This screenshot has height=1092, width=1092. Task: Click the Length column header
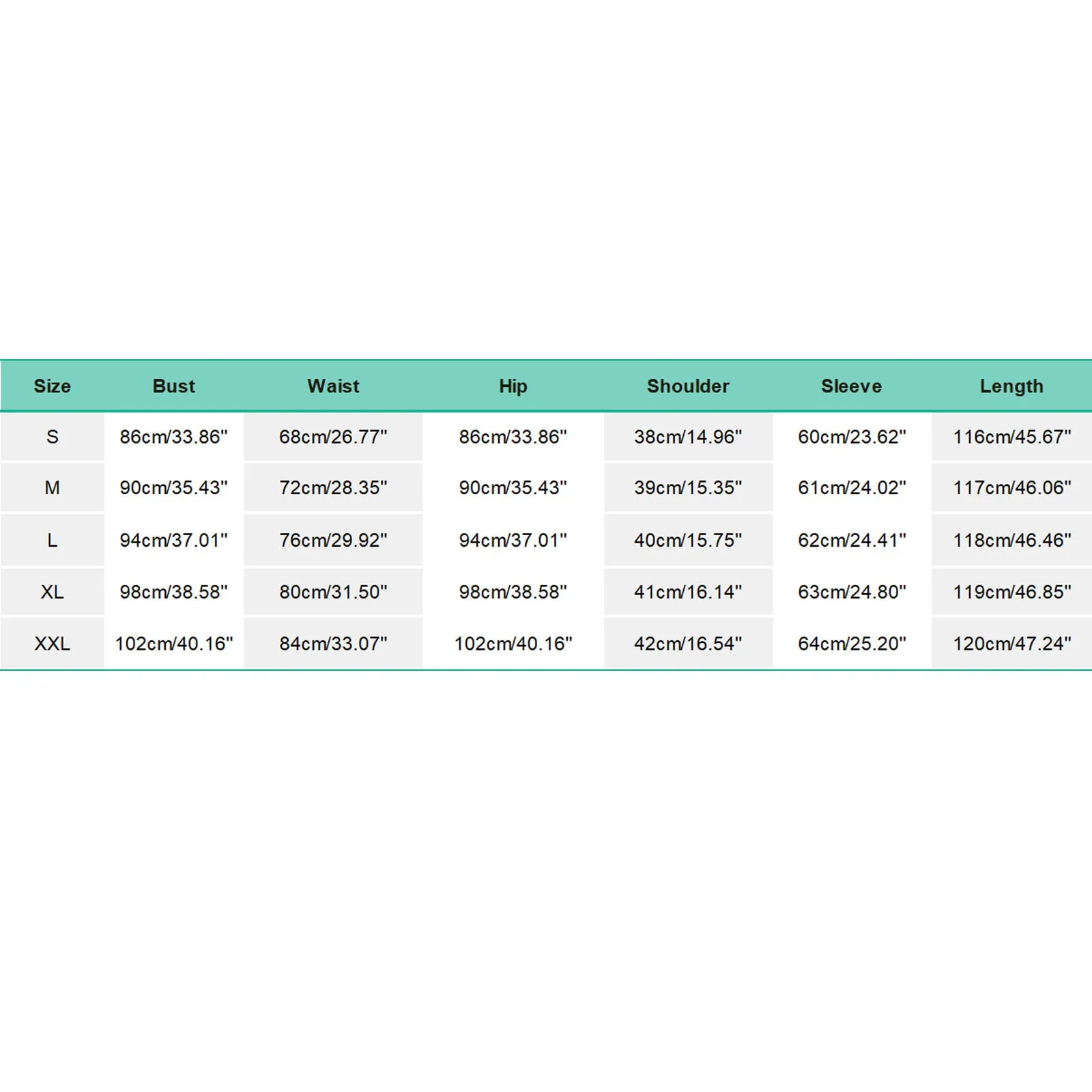(x=1011, y=386)
